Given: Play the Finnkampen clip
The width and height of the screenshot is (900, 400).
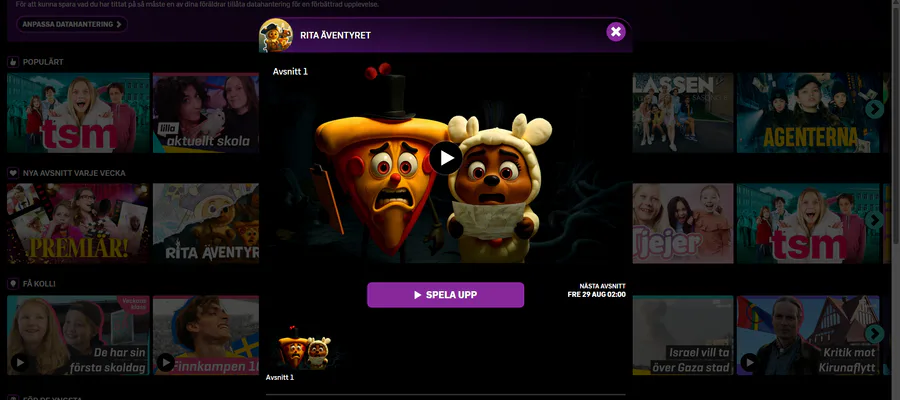Looking at the screenshot, I should coord(166,362).
